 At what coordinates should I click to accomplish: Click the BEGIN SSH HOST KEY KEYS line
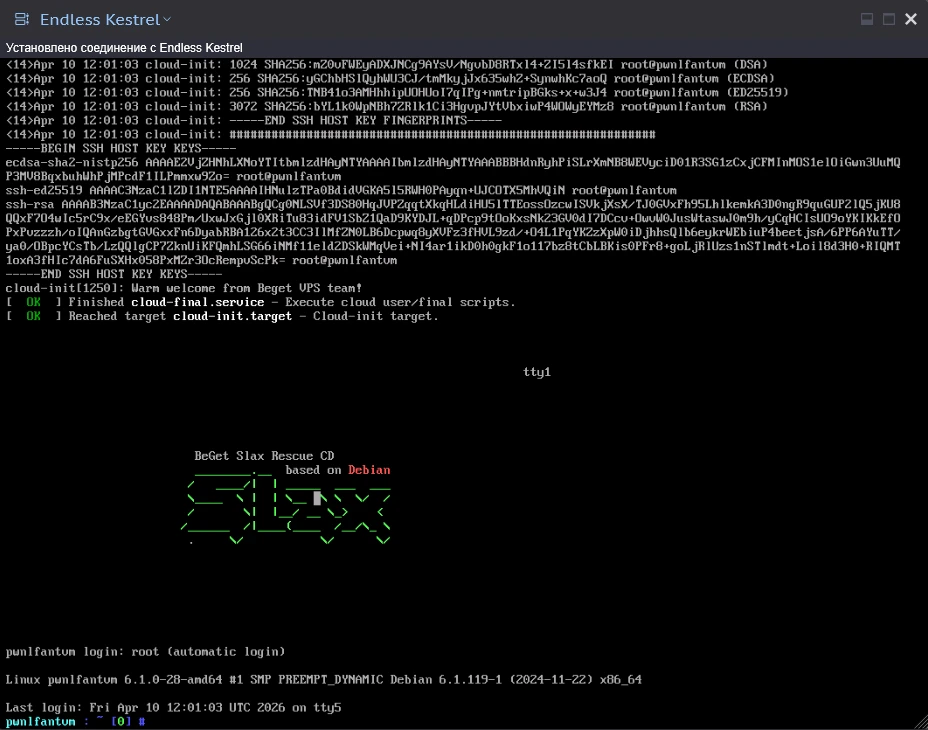click(121, 148)
